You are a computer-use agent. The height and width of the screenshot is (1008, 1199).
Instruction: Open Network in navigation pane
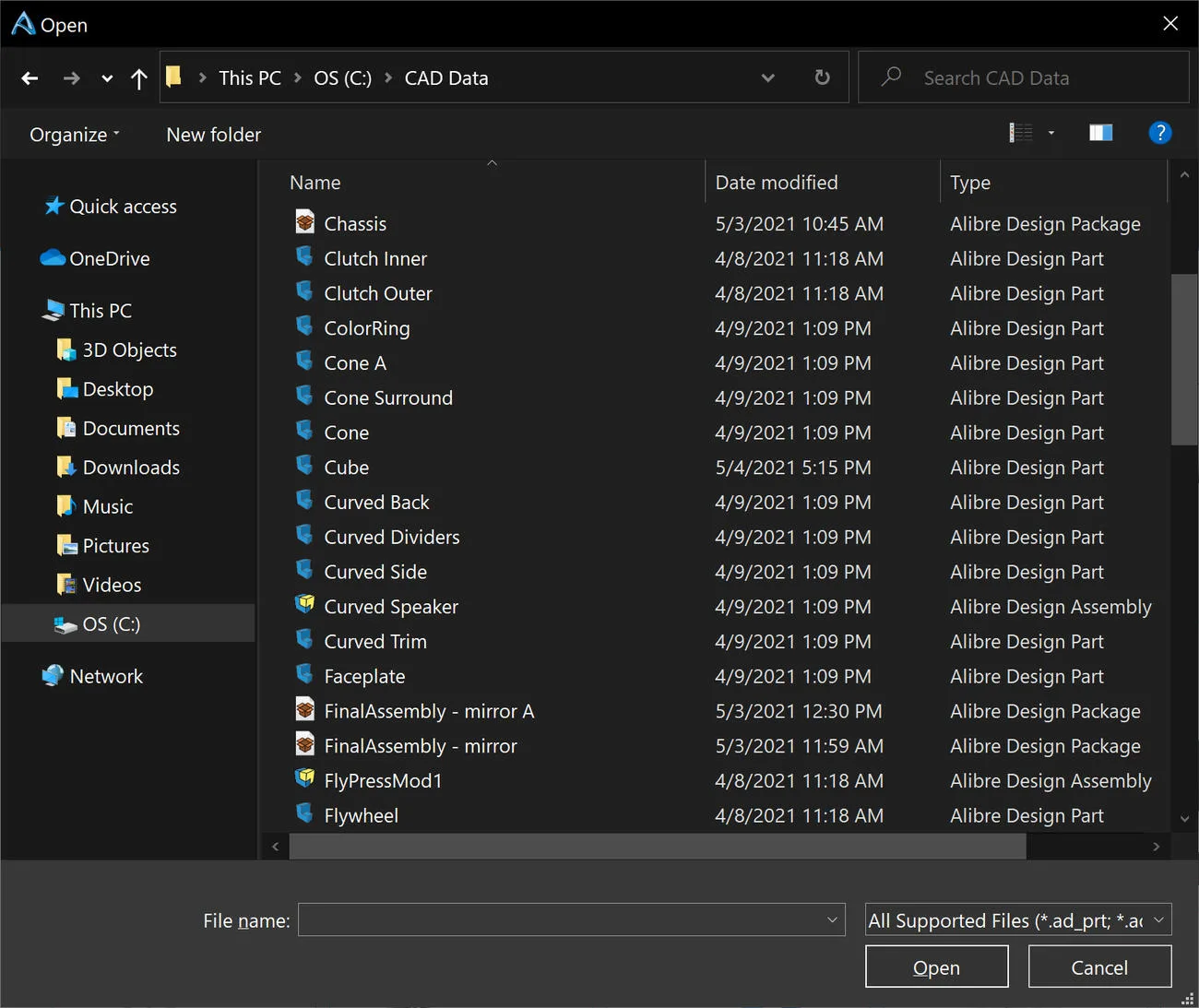tap(92, 676)
